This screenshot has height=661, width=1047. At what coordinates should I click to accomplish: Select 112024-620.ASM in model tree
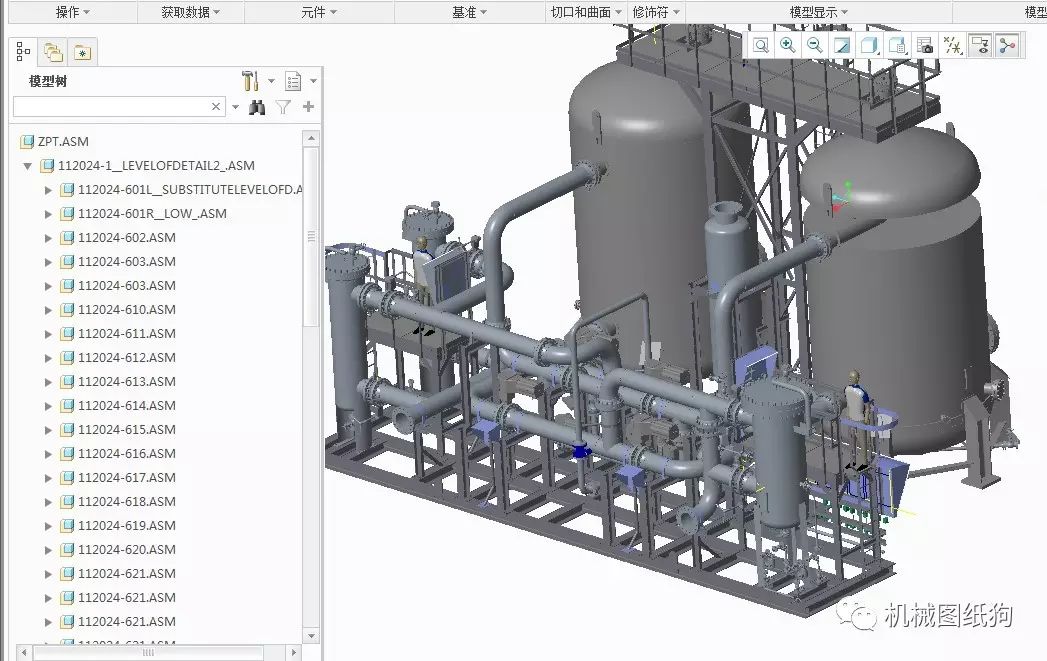click(127, 549)
